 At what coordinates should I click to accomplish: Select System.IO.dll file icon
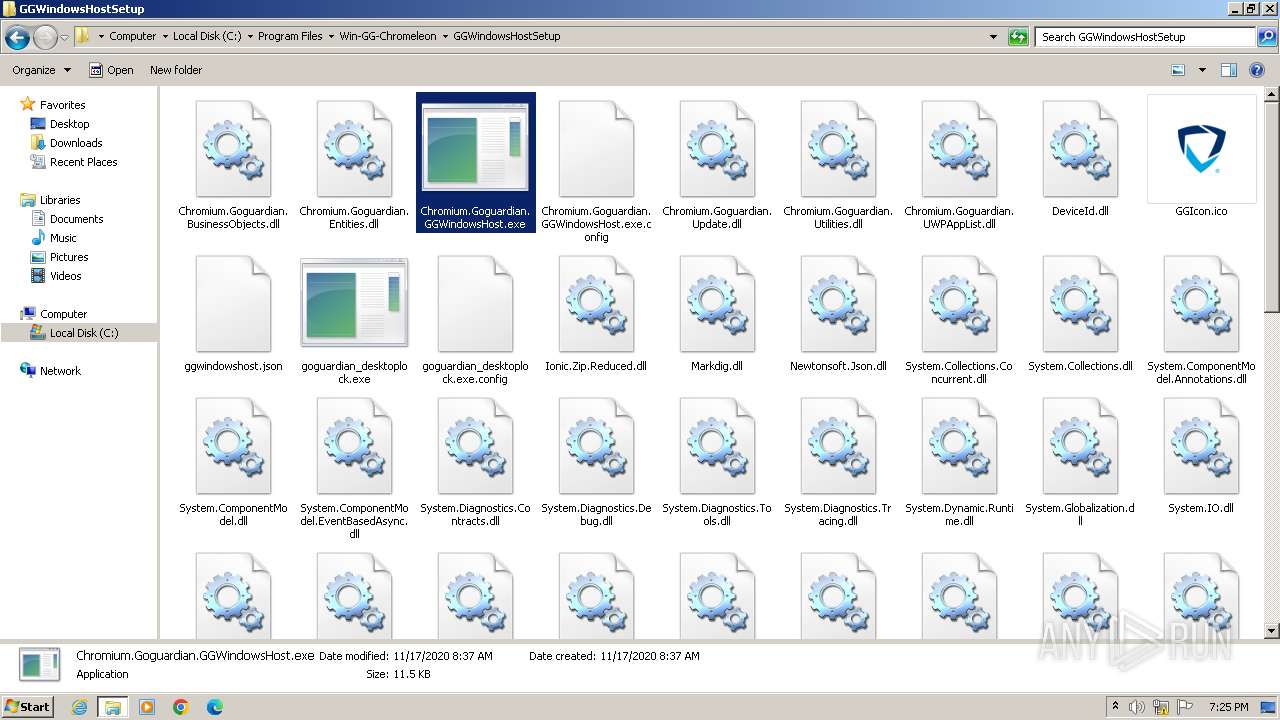pyautogui.click(x=1201, y=446)
